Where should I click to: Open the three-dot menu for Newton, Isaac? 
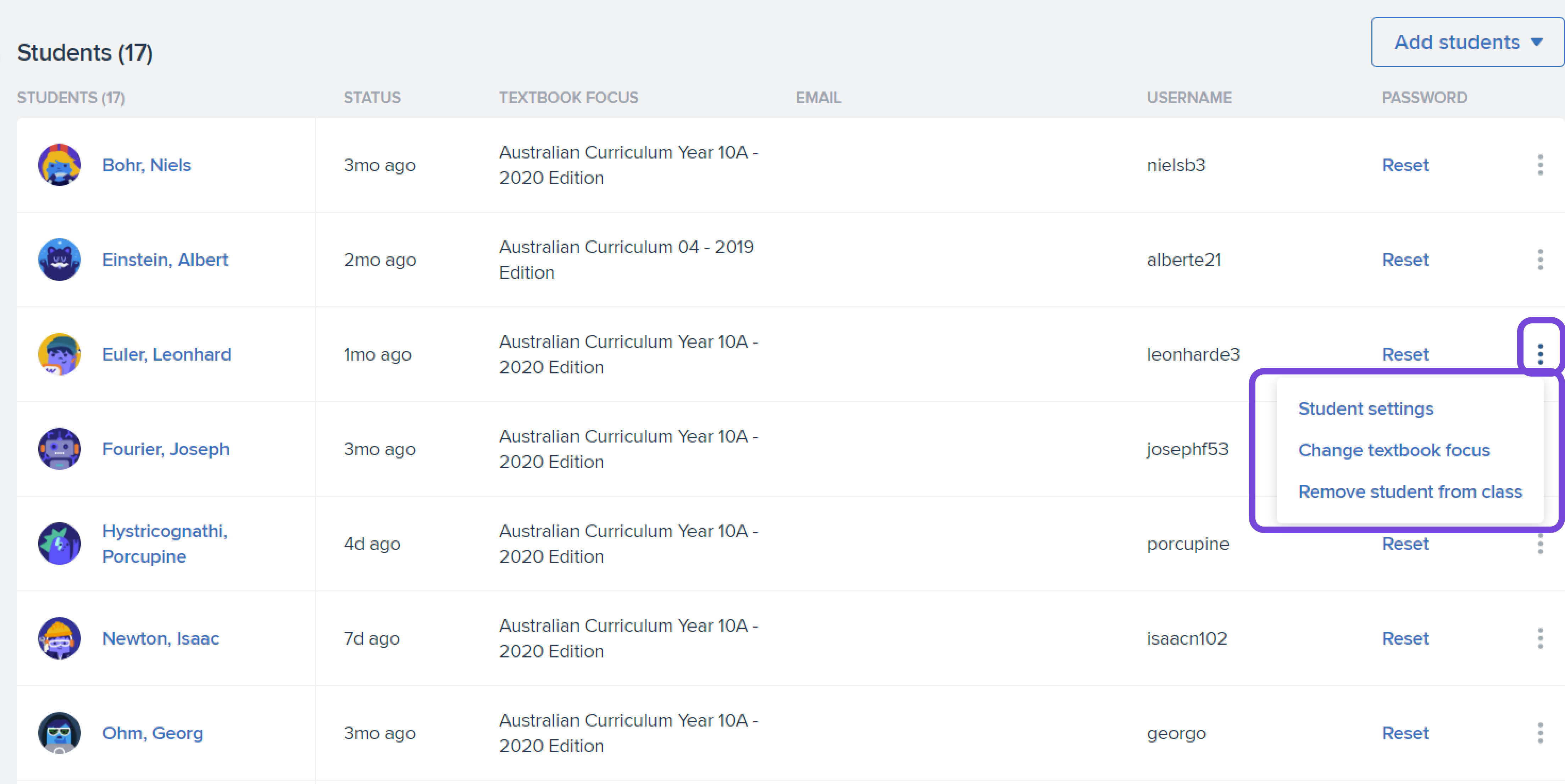point(1540,638)
